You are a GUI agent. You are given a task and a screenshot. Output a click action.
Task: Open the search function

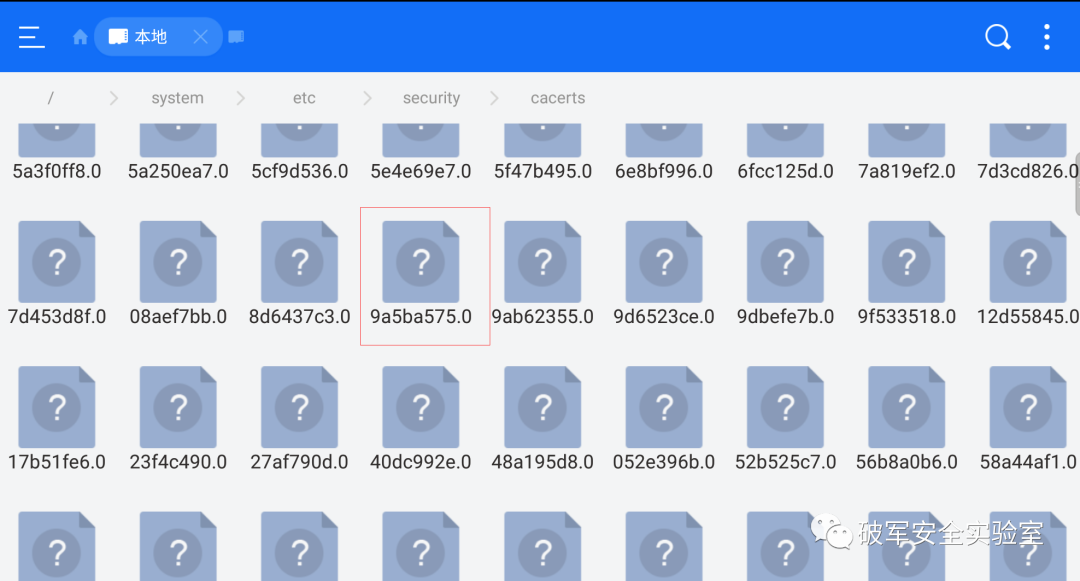tap(997, 36)
